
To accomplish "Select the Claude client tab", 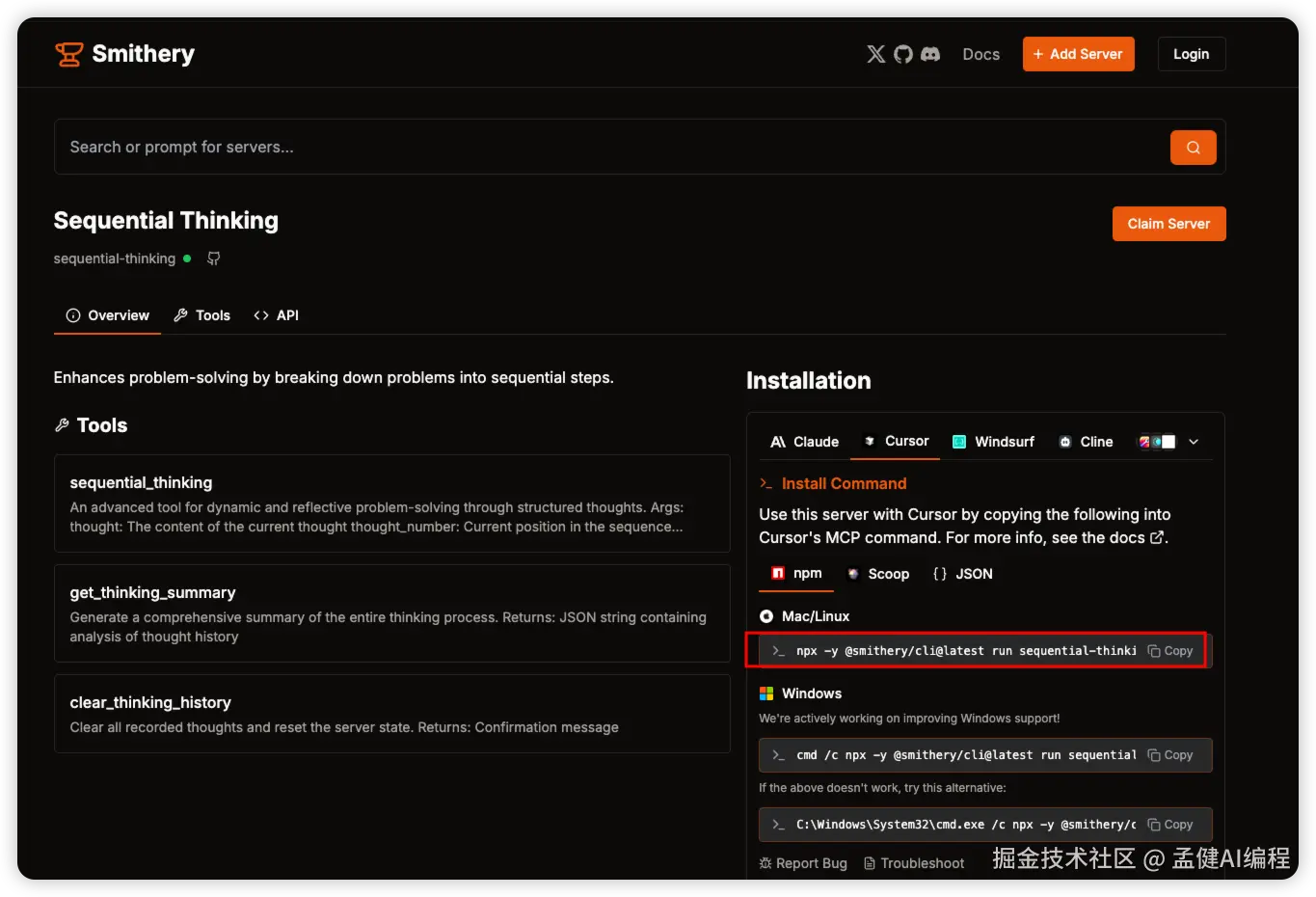I will [804, 442].
